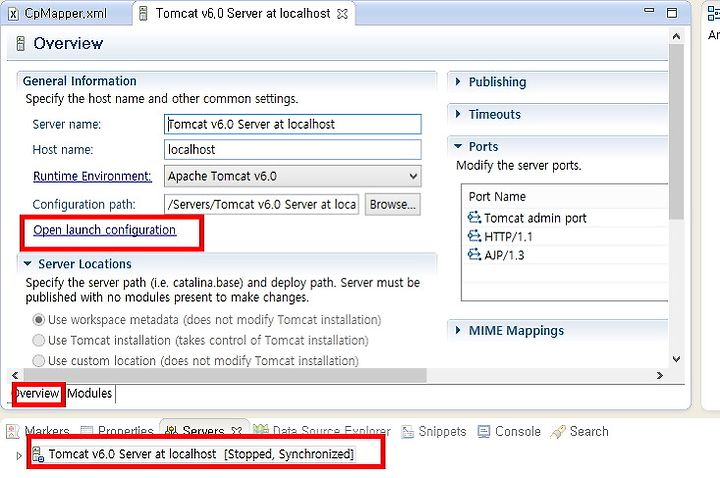Click the scroll down arrow

[676, 359]
